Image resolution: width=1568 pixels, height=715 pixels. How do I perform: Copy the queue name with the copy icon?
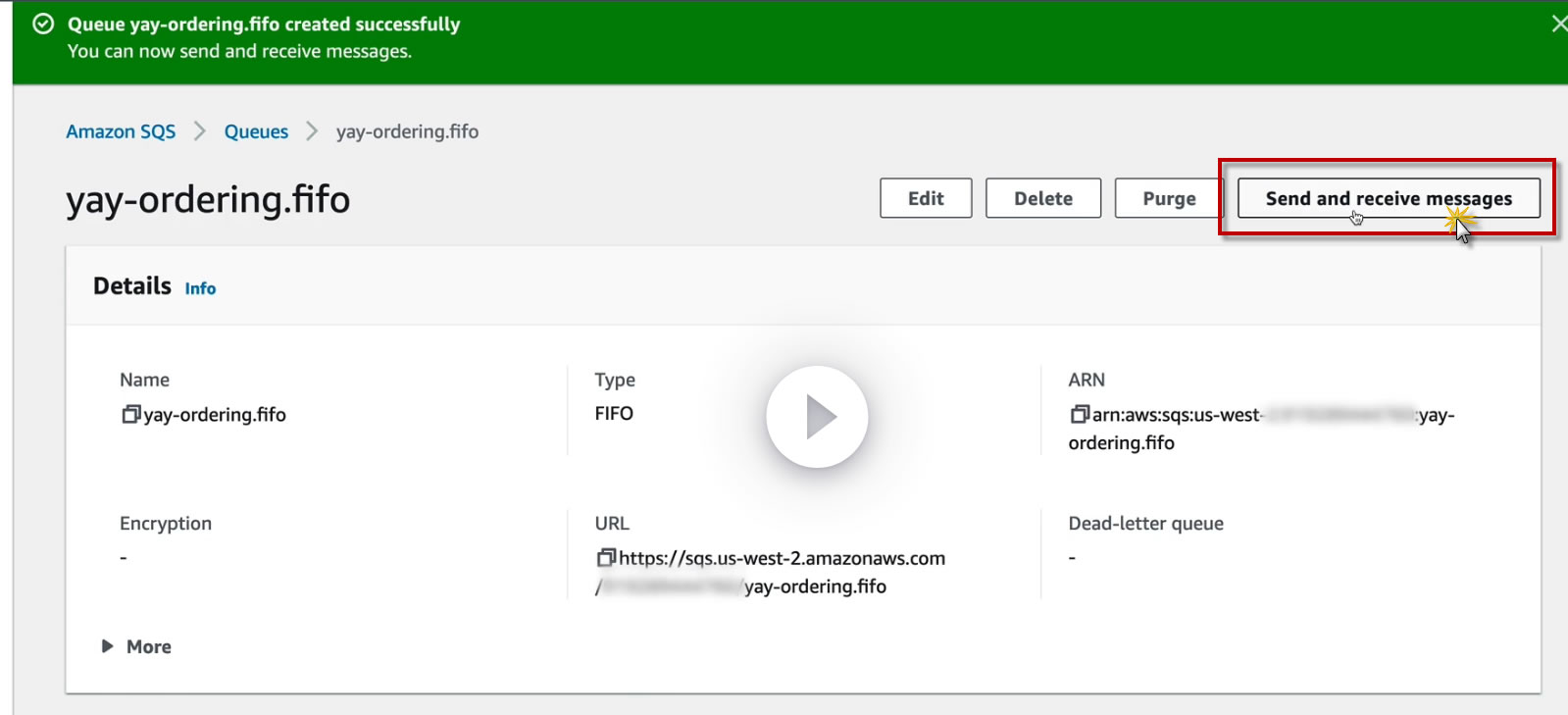(x=130, y=415)
